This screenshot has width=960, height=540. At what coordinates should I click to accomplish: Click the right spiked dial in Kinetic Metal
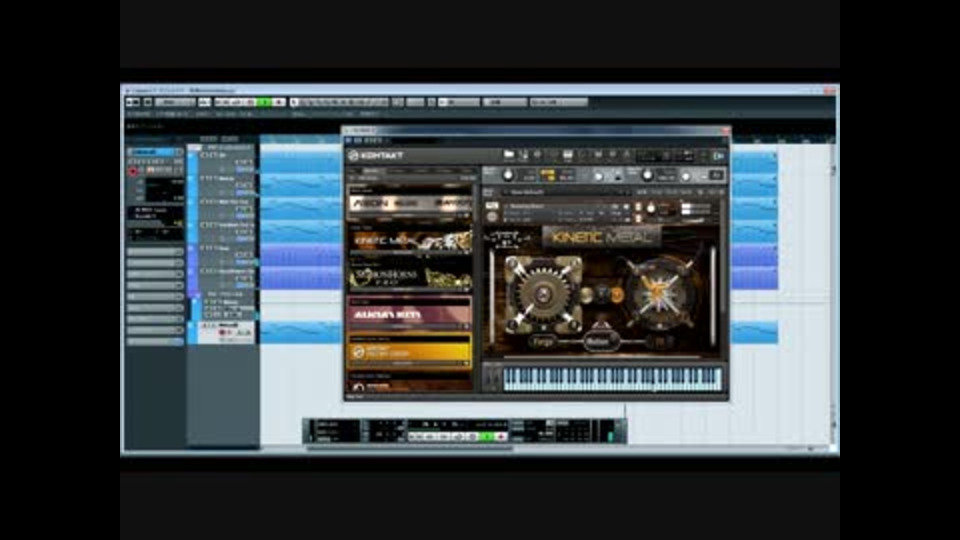point(658,293)
